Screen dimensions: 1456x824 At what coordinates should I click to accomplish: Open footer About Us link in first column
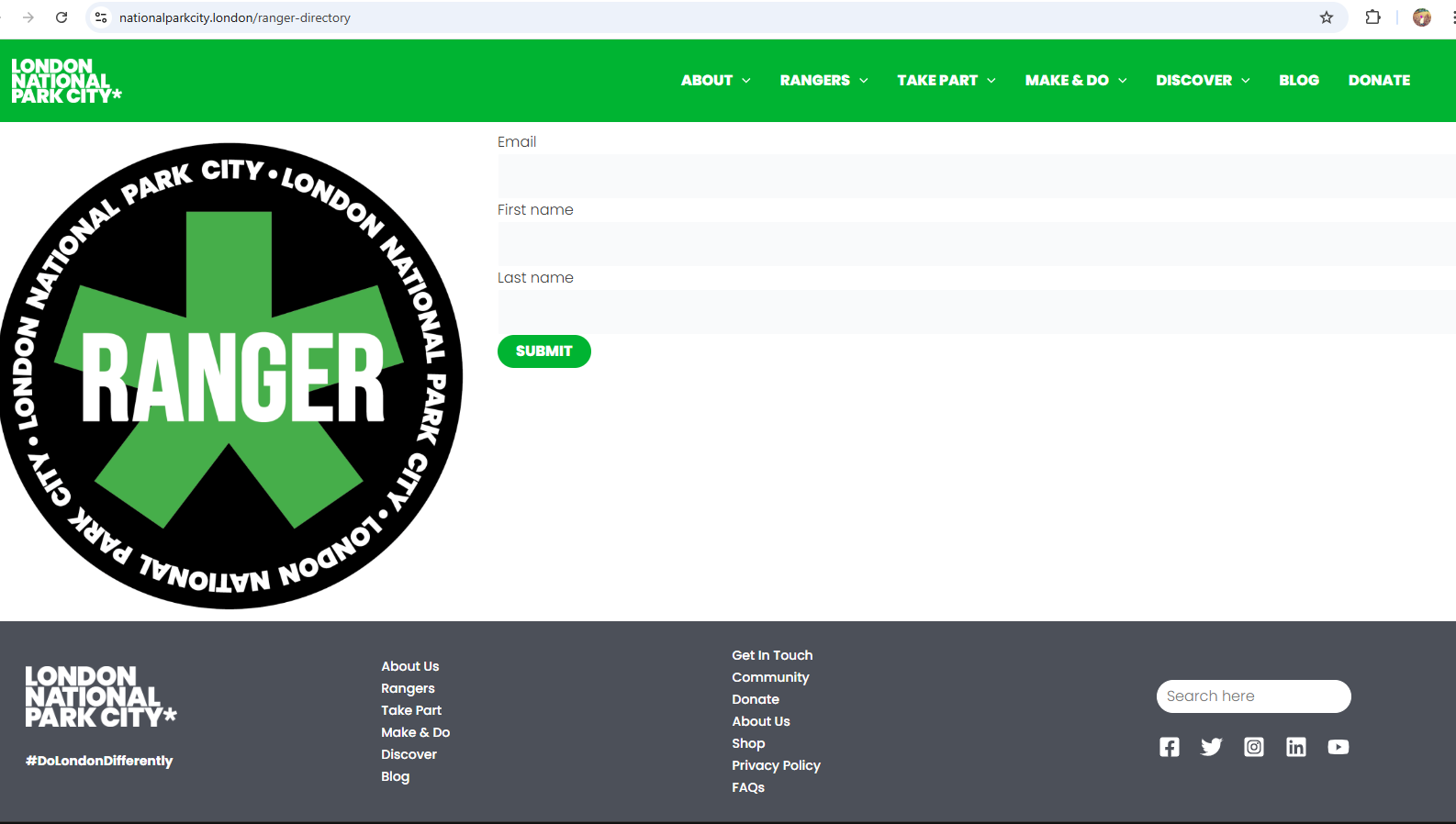click(x=410, y=666)
